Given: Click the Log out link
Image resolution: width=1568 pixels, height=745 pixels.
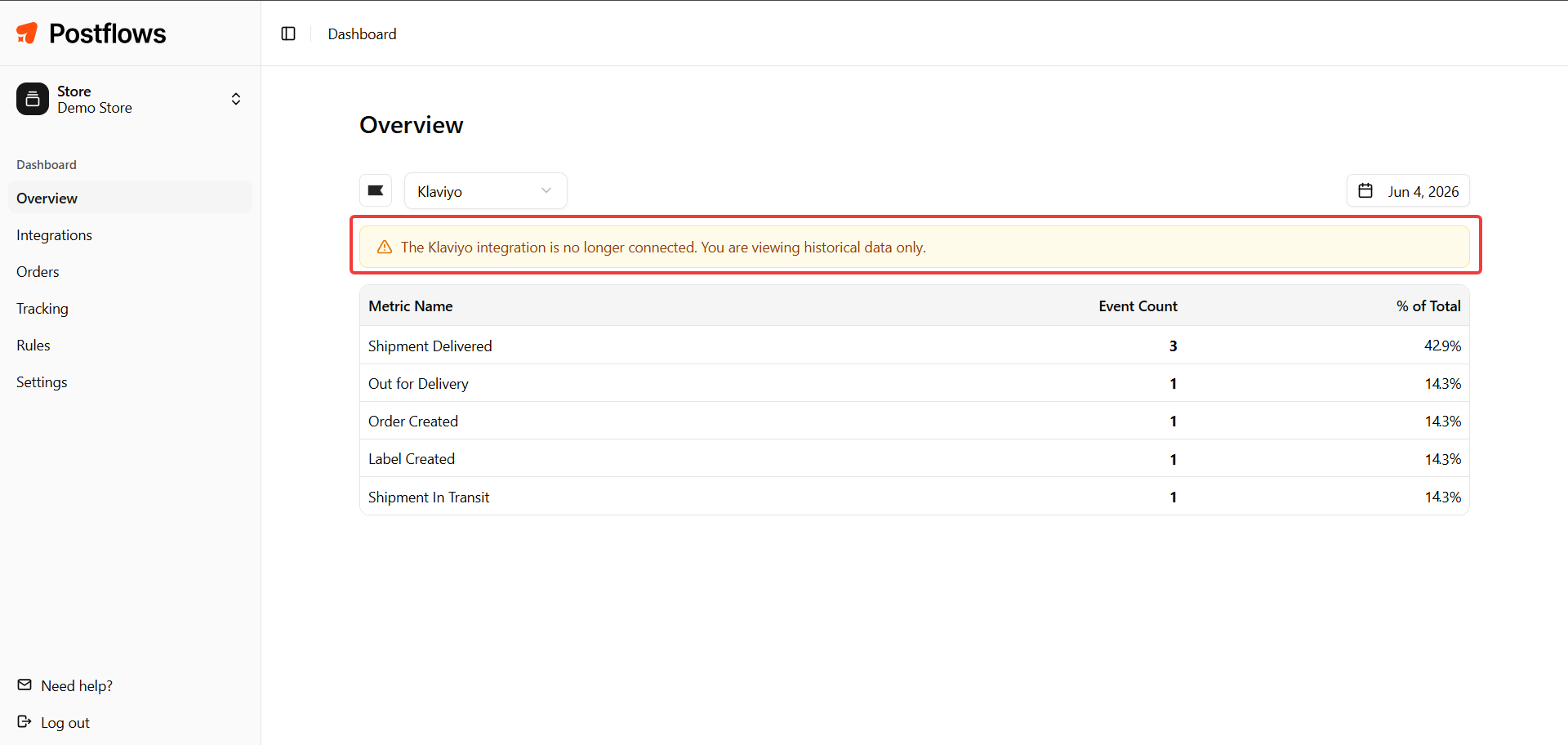Looking at the screenshot, I should [65, 723].
